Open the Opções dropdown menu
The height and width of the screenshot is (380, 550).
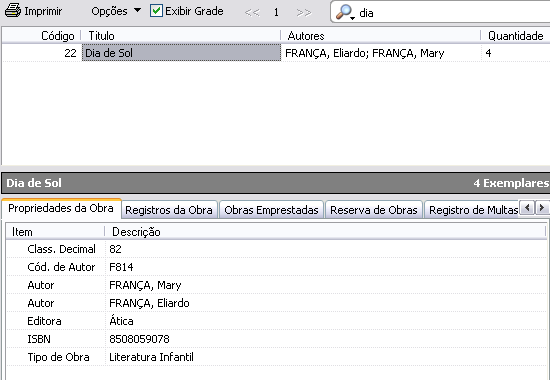click(116, 11)
